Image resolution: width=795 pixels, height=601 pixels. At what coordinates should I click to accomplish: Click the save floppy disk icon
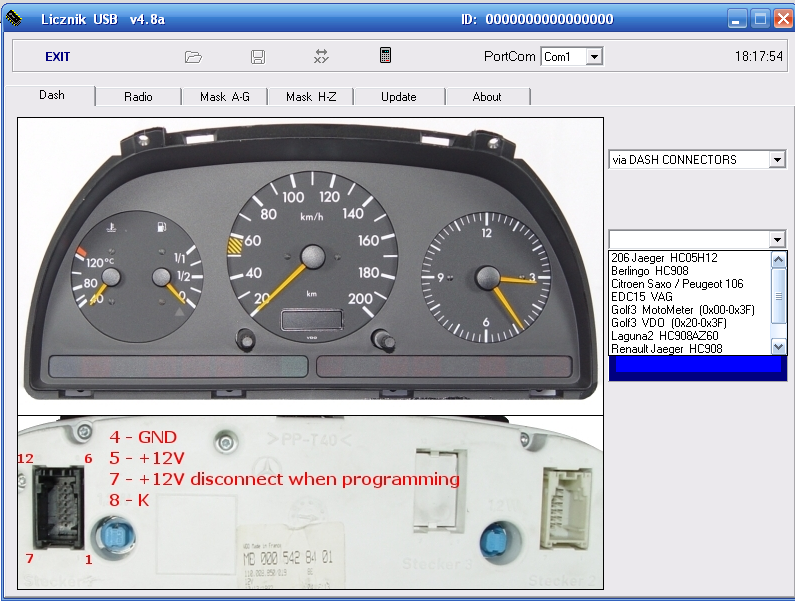257,57
